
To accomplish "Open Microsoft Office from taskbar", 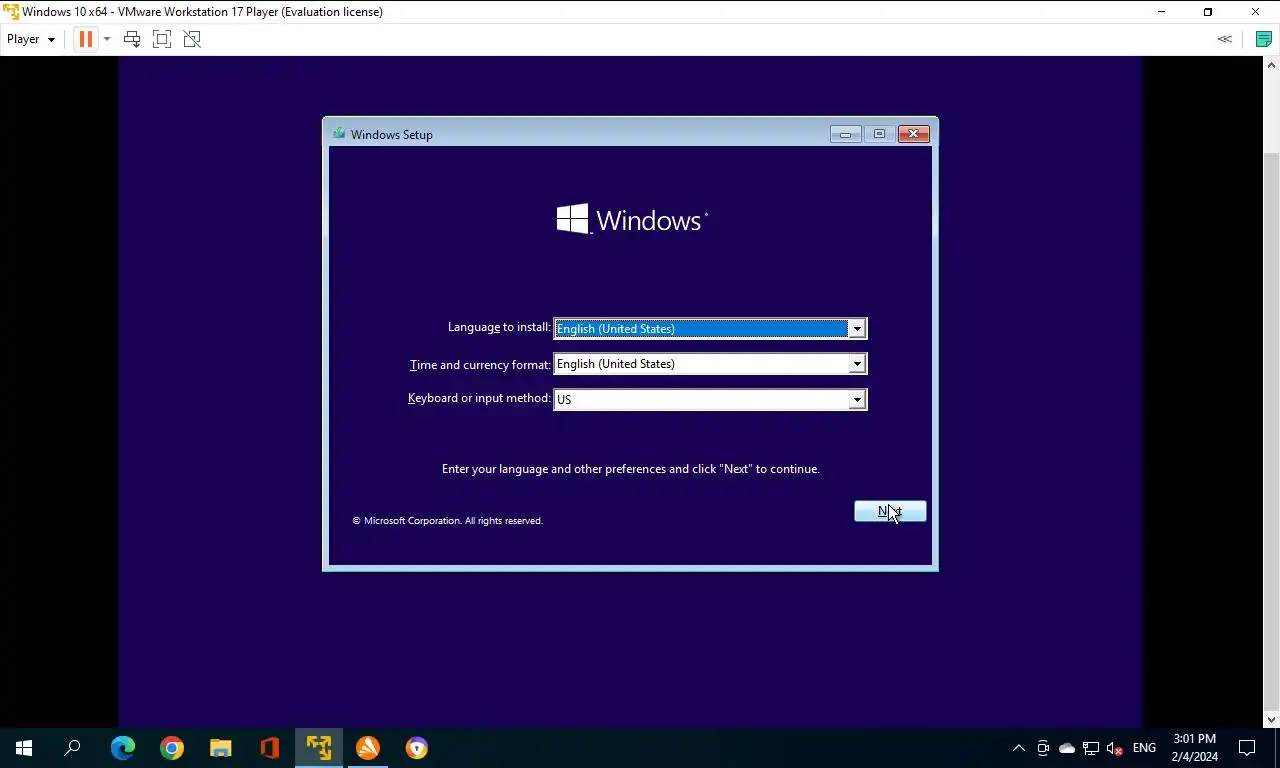I will (x=270, y=748).
